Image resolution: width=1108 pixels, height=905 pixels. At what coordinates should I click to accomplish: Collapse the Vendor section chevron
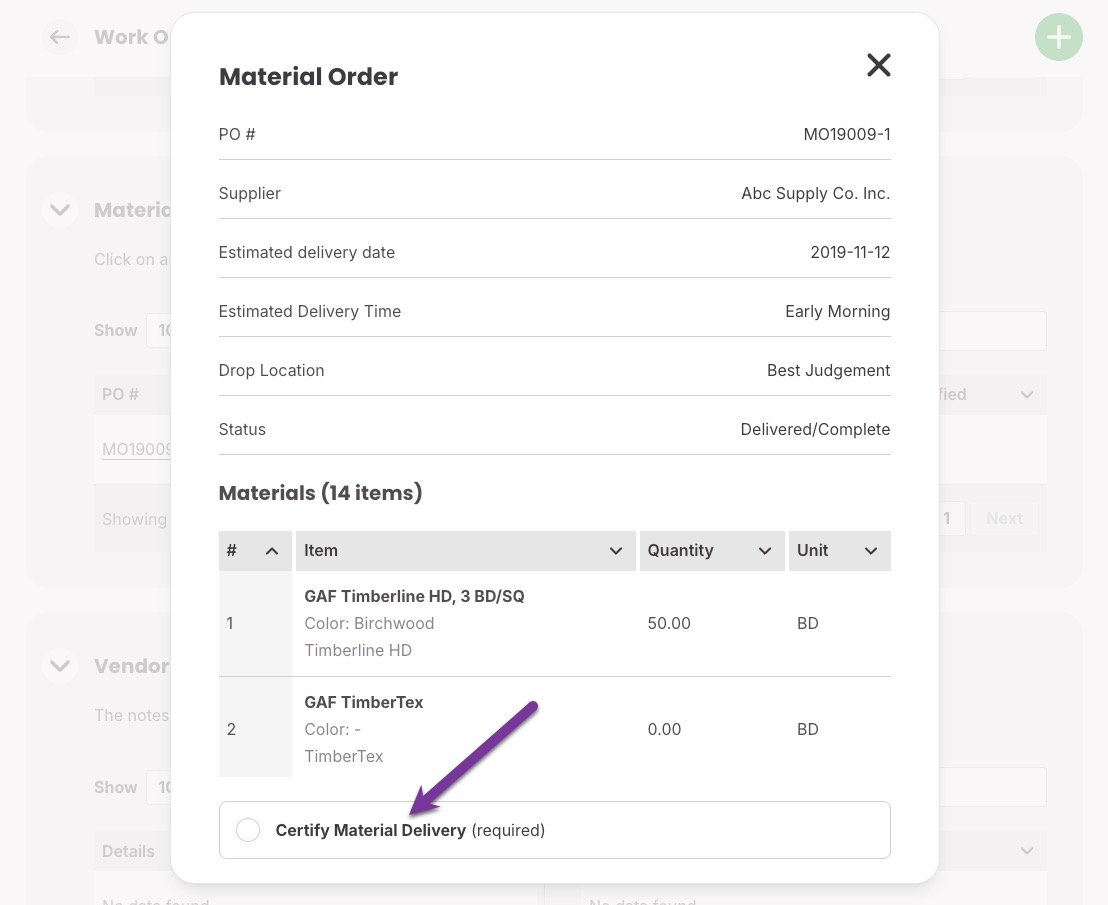pyautogui.click(x=60, y=666)
